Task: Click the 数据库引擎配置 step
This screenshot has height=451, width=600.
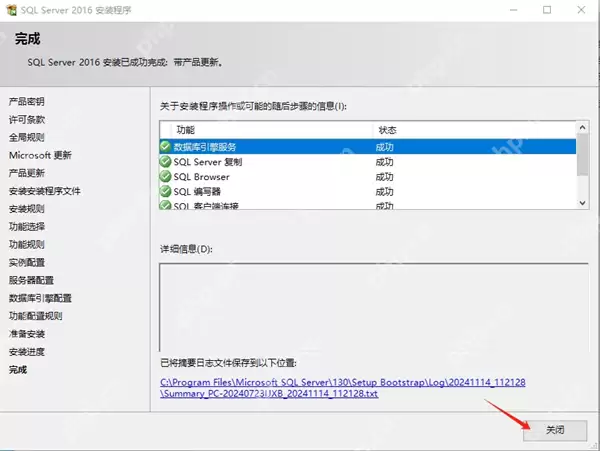Action: (x=40, y=298)
